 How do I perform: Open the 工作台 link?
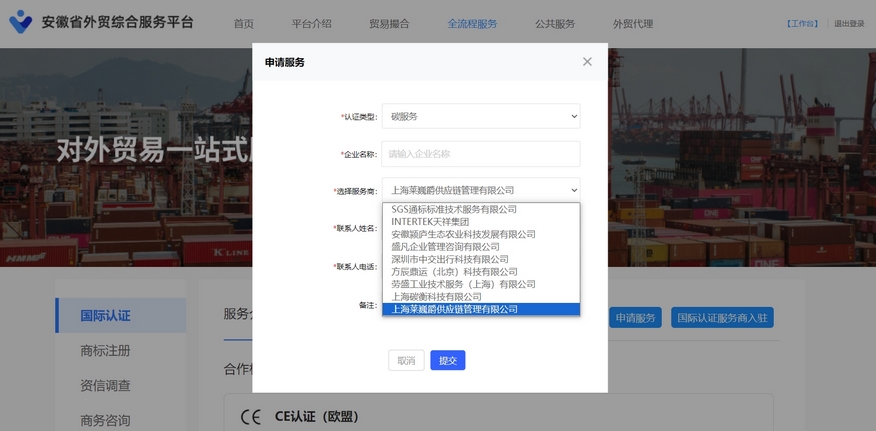(x=802, y=24)
